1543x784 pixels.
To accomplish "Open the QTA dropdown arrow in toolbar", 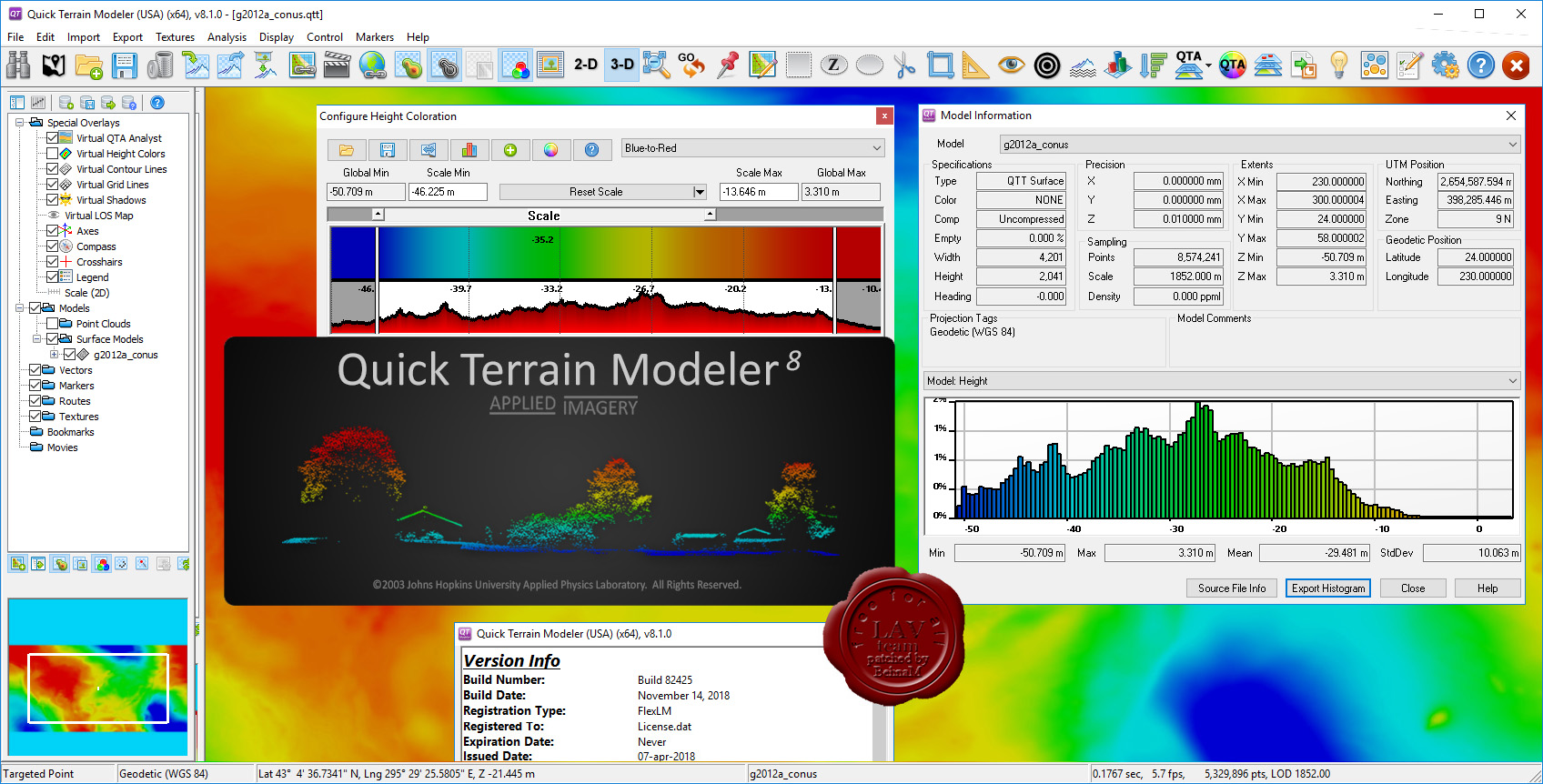I will (1208, 65).
